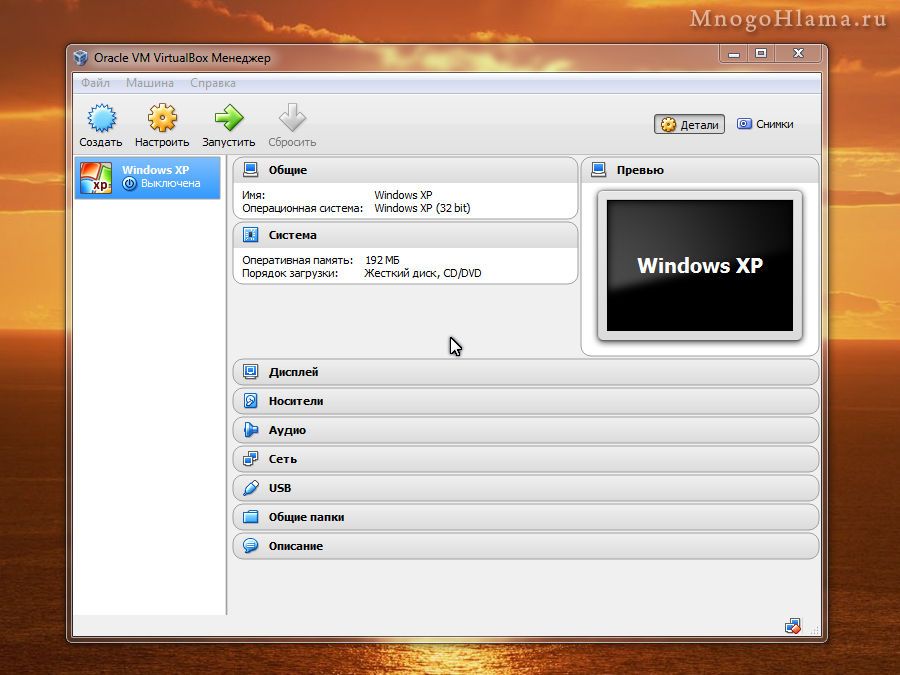Start the VM with the green Запустить arrow
The height and width of the screenshot is (675, 900).
tap(229, 118)
